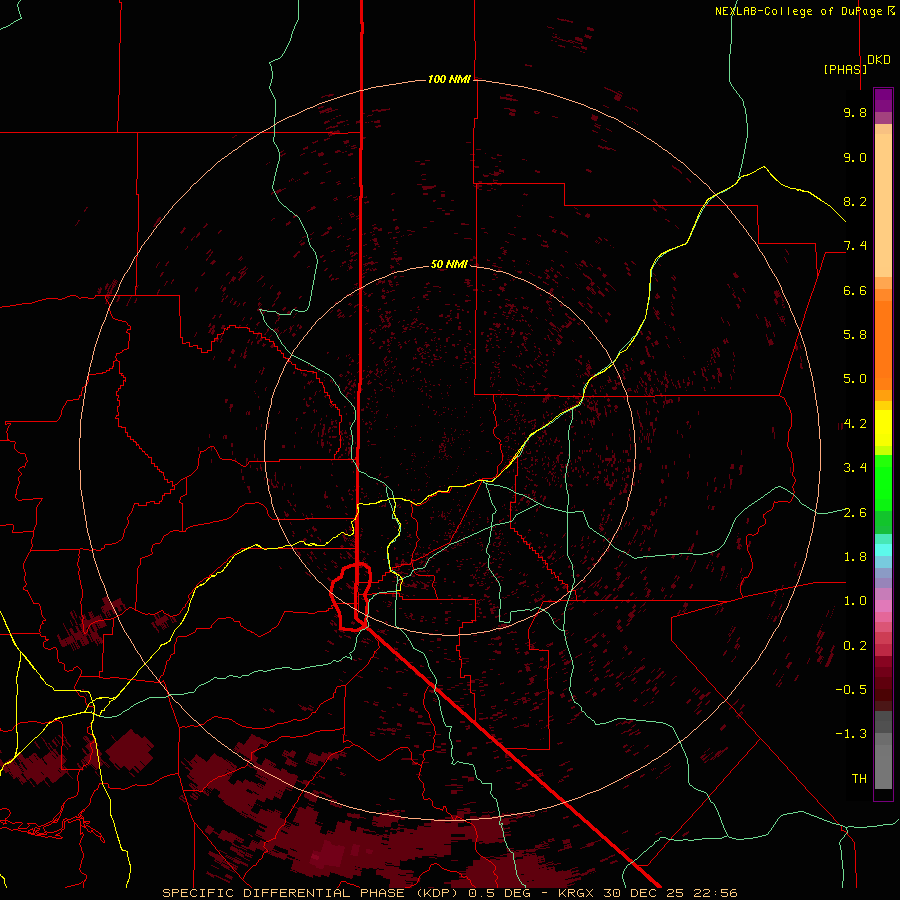
Task: Click the 7.4 value on the color scale
Action: pyautogui.click(x=855, y=246)
